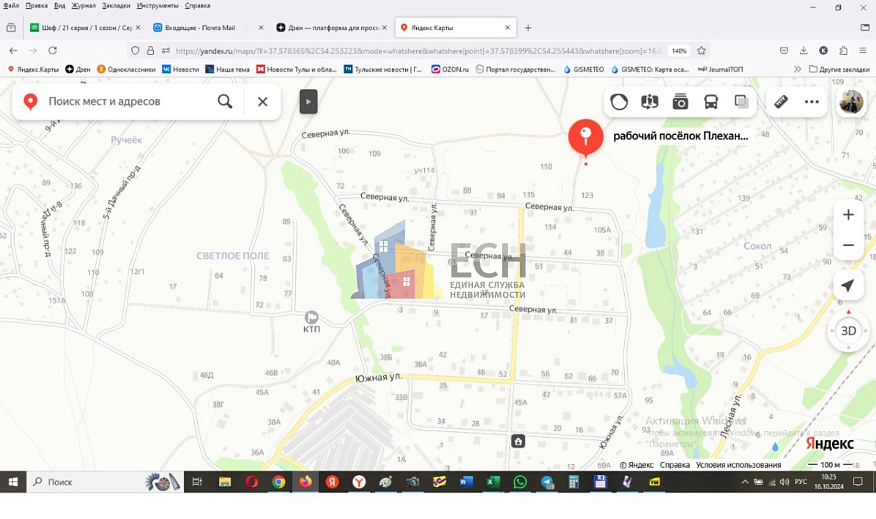Screen dimensions: 876x519
Task: Open the extensions puzzle icon
Action: [x=843, y=50]
